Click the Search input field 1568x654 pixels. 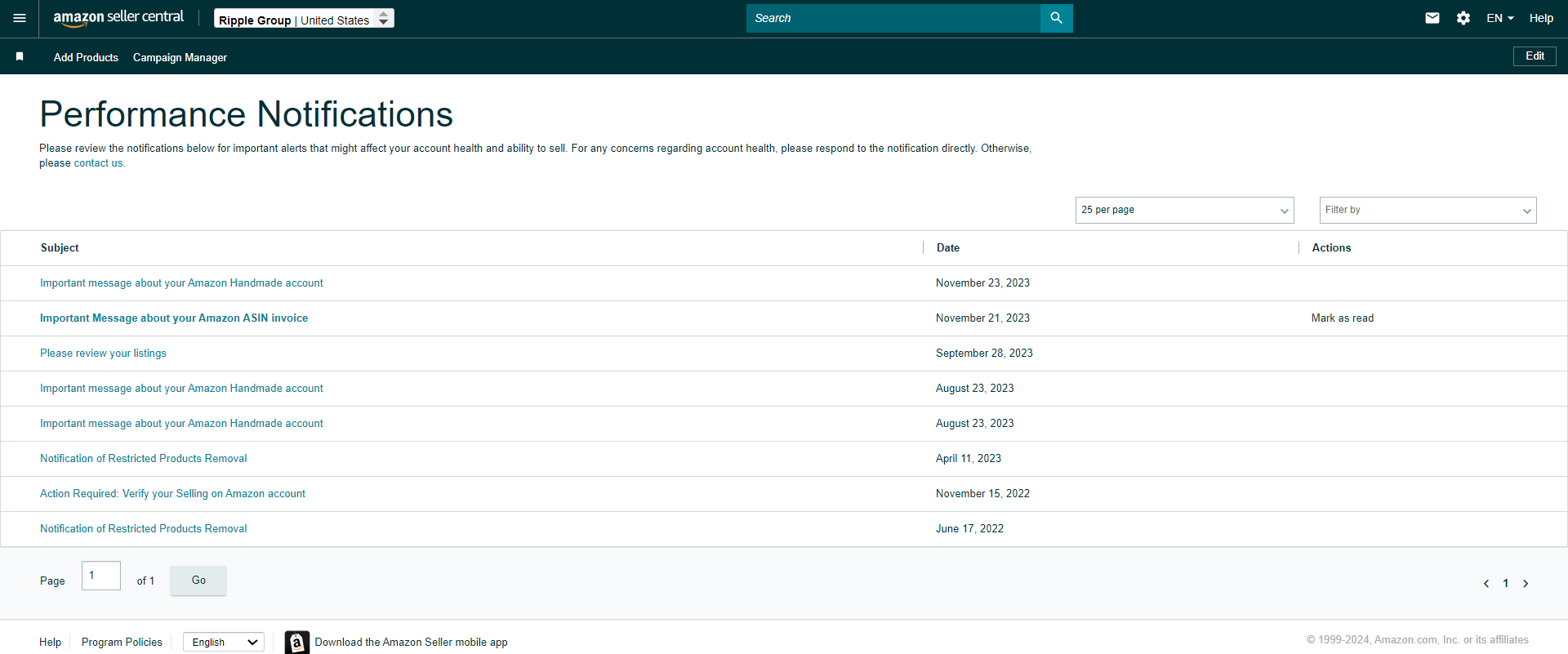tap(893, 18)
